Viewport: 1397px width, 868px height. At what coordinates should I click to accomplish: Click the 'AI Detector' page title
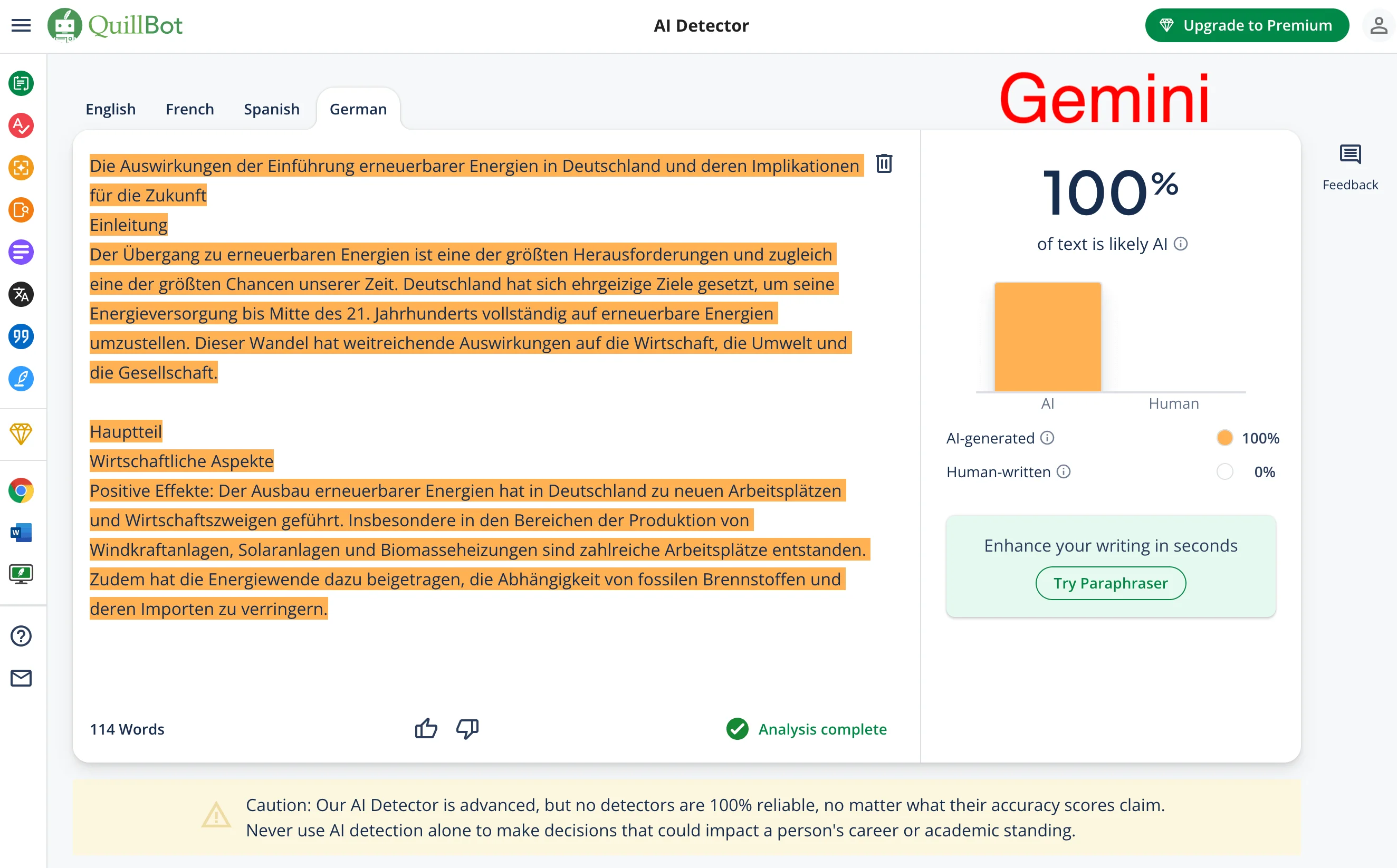(x=701, y=25)
